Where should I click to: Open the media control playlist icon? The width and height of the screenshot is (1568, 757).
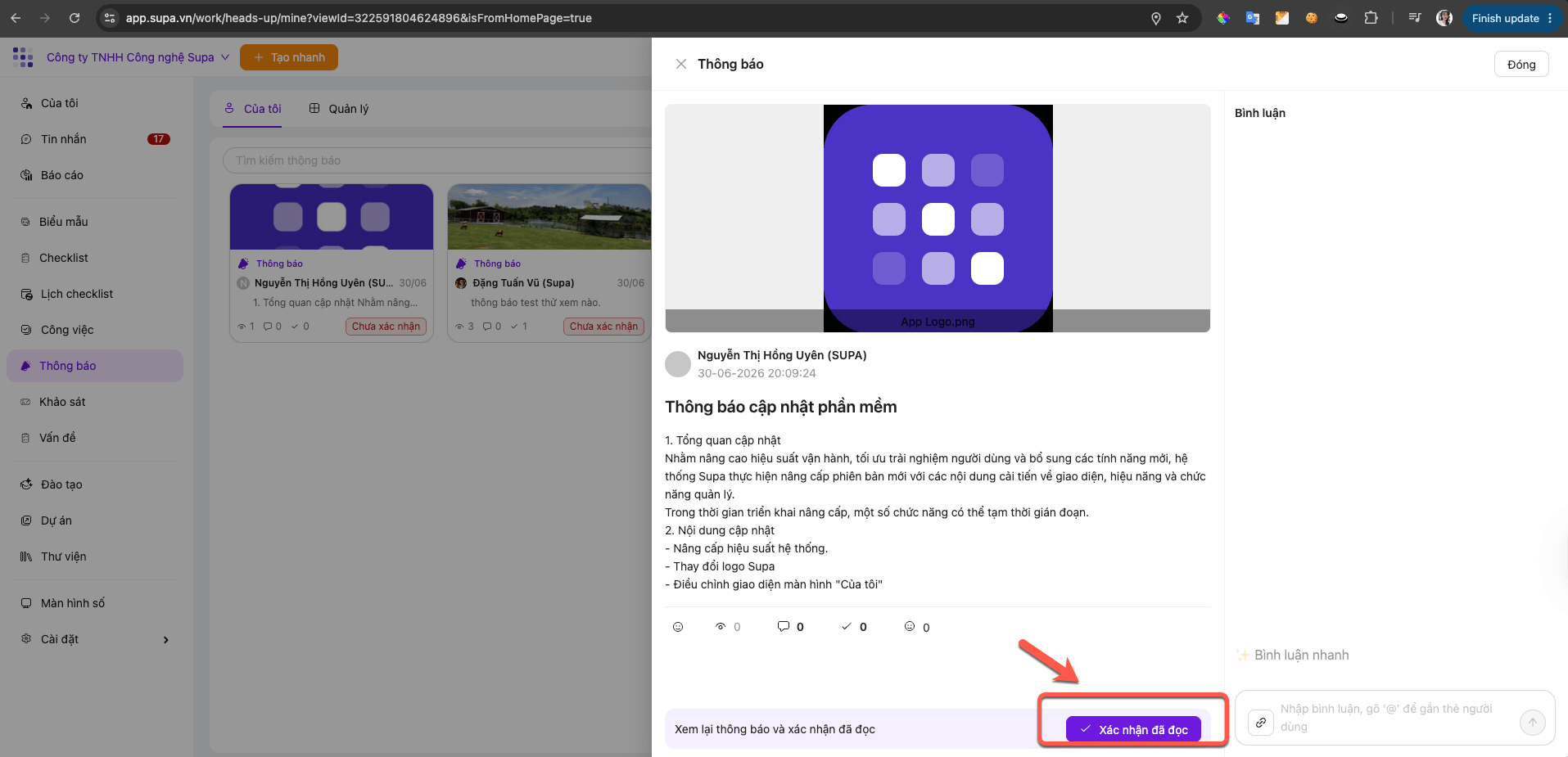(x=1415, y=18)
